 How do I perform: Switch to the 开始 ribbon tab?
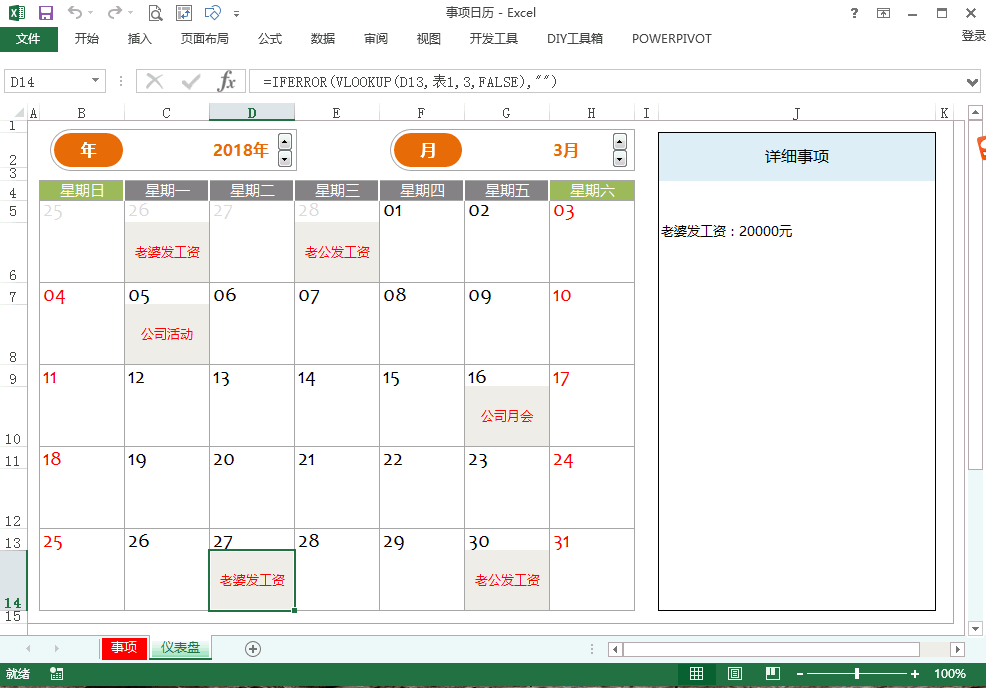point(88,38)
